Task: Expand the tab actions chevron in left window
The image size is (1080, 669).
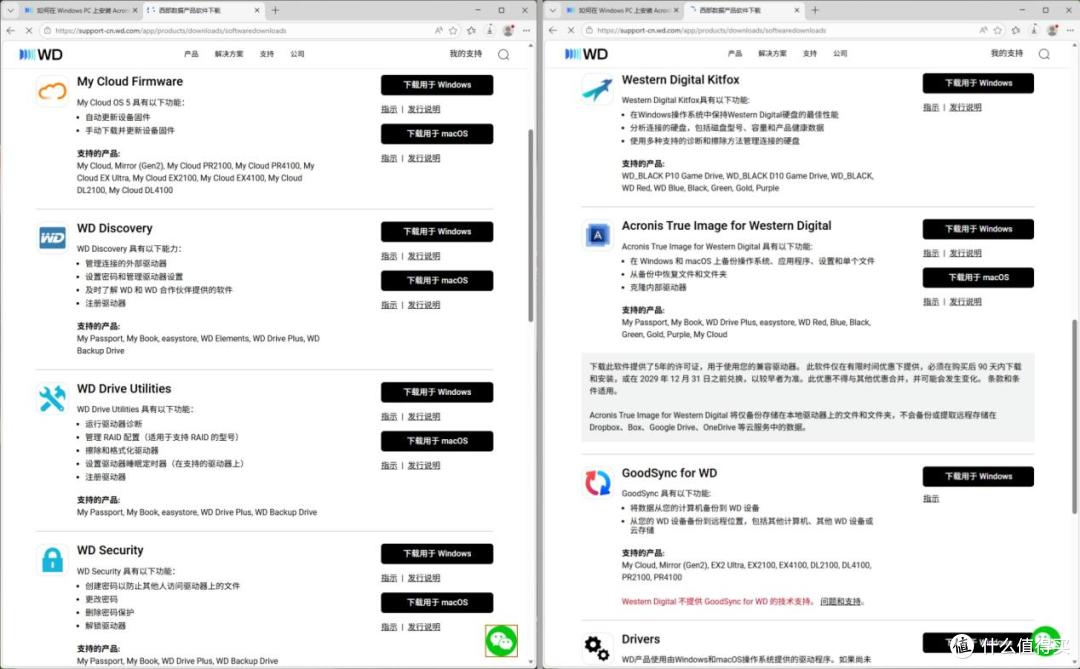Action: click(10, 10)
